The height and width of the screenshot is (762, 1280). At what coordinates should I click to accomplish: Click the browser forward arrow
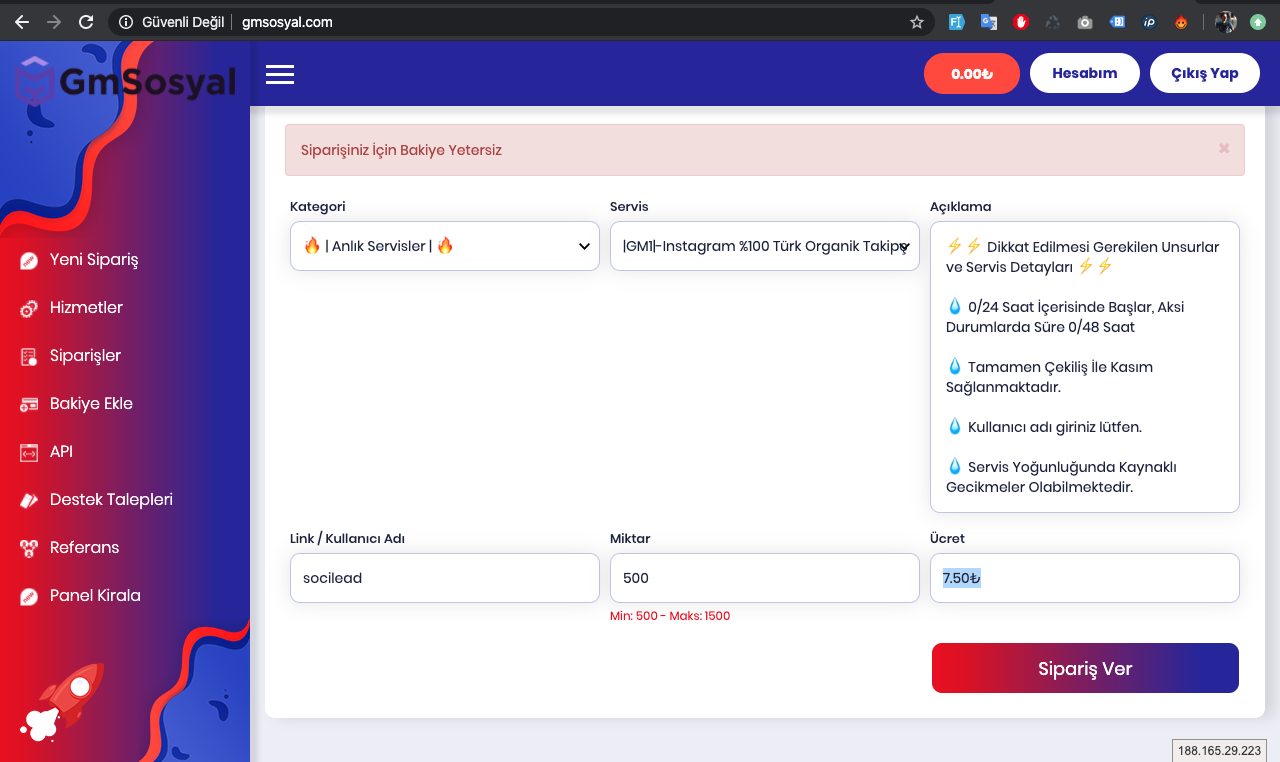pos(54,22)
